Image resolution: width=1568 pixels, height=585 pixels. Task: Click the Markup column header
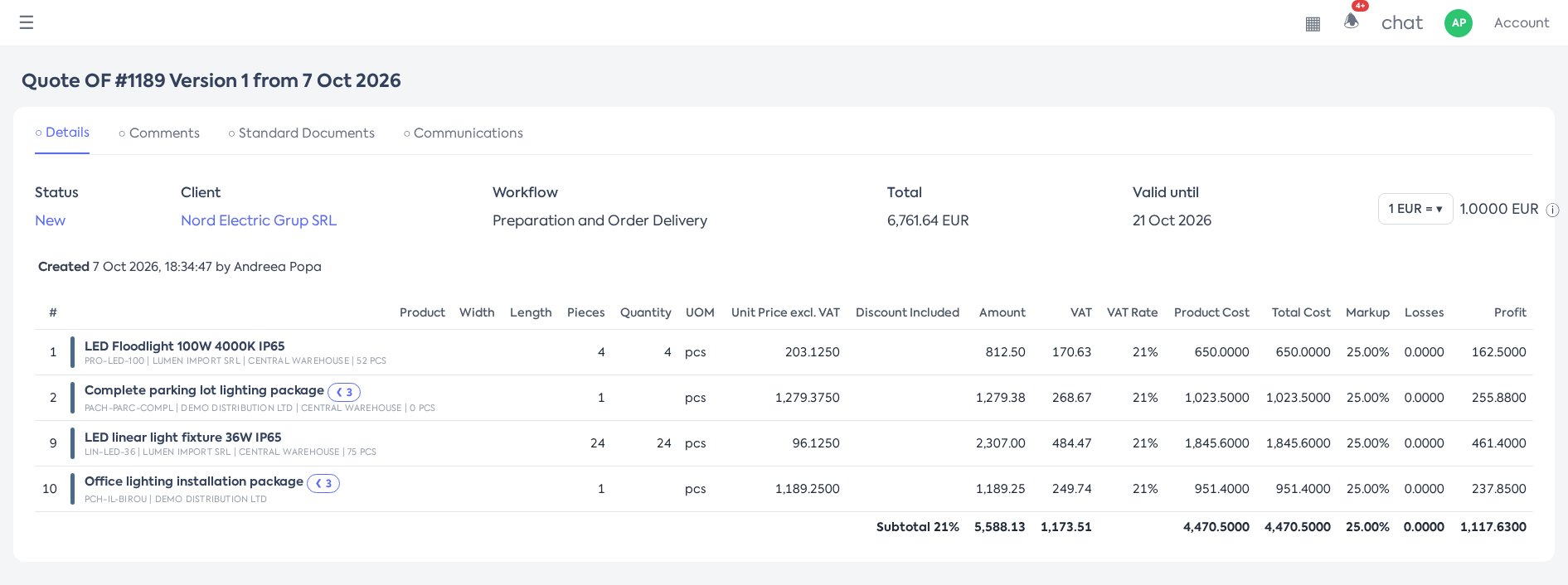pos(1367,312)
